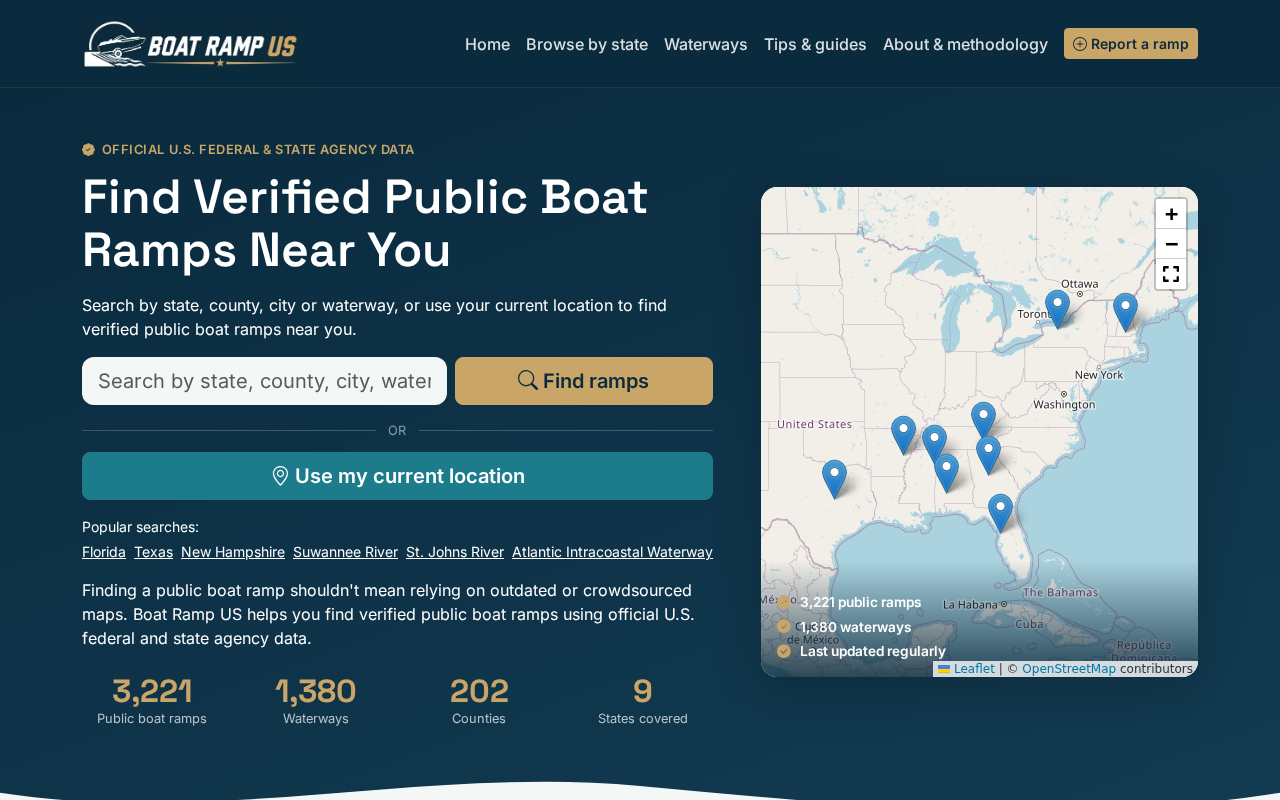Zoom in on the map

click(x=1171, y=214)
